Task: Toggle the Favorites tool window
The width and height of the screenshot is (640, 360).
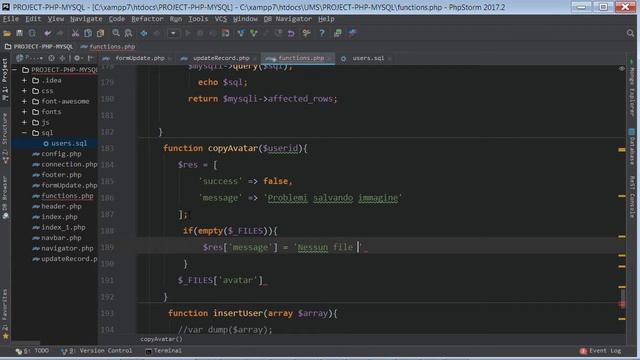Action: coord(5,314)
